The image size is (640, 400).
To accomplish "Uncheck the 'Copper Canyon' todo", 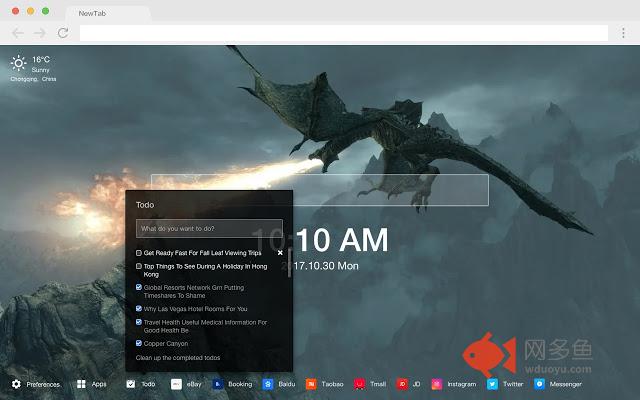I will click(139, 343).
